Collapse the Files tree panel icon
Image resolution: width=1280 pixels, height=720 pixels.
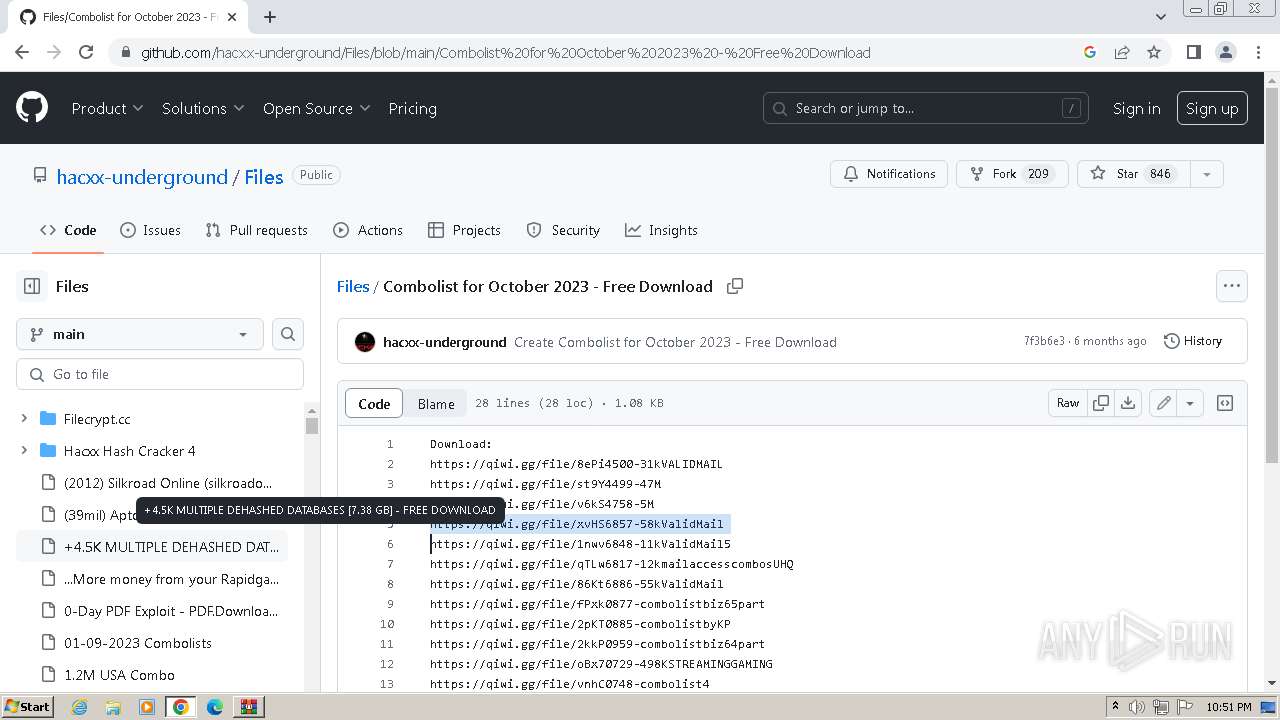click(x=32, y=286)
